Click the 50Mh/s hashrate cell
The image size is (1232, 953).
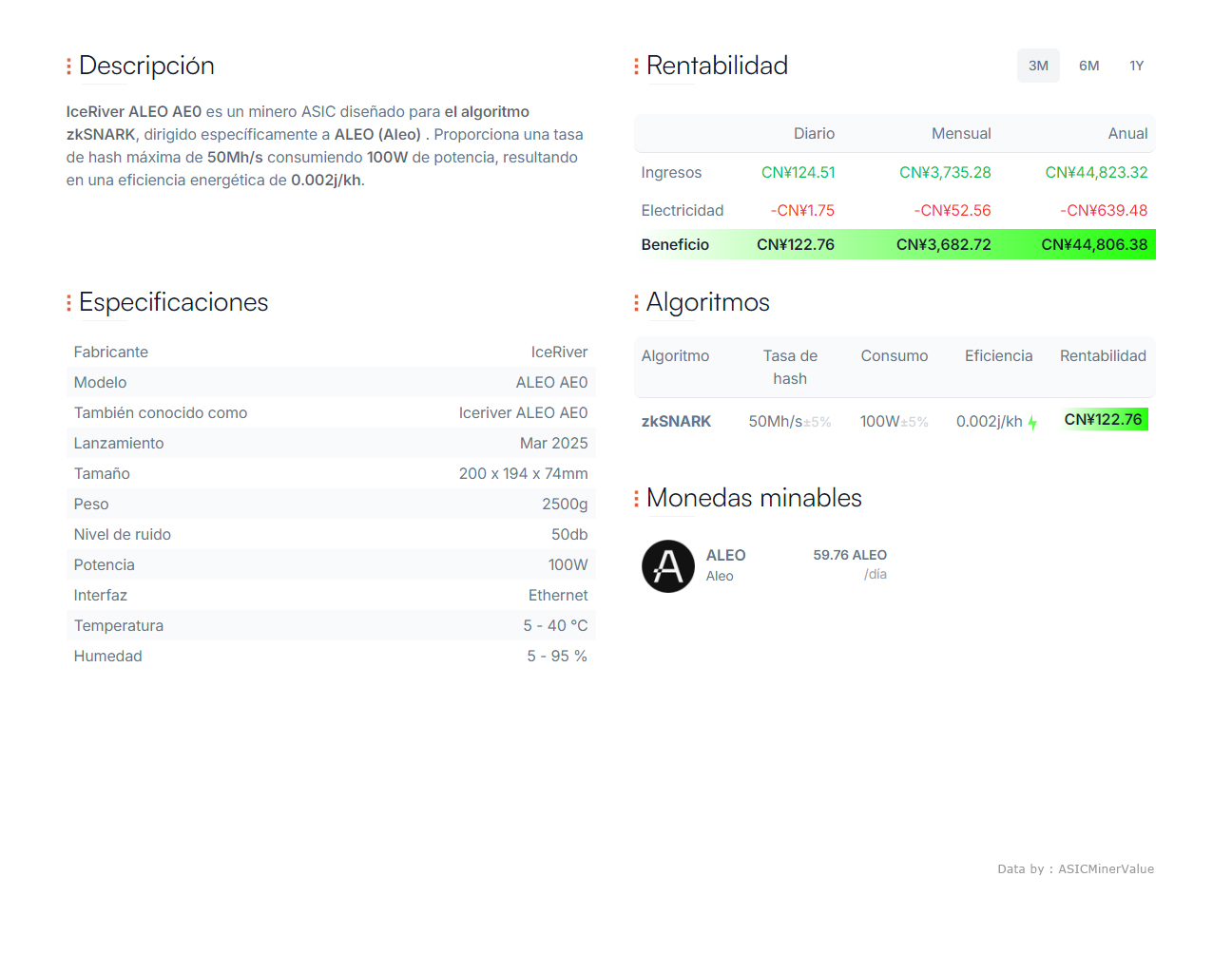790,421
